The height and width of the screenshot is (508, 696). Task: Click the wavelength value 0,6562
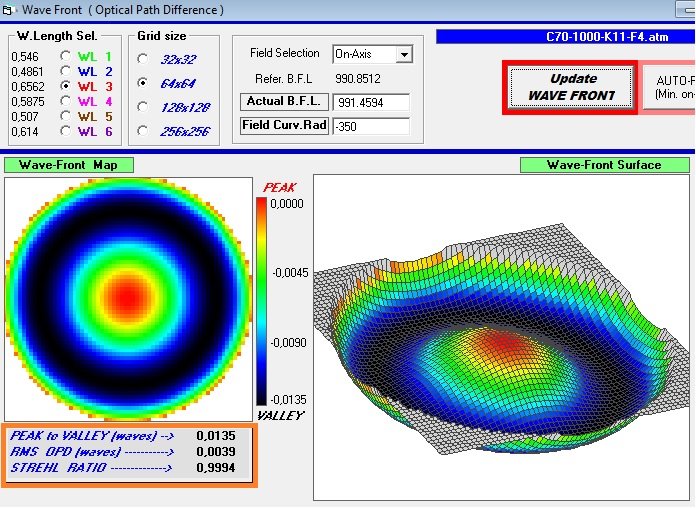pyautogui.click(x=28, y=87)
